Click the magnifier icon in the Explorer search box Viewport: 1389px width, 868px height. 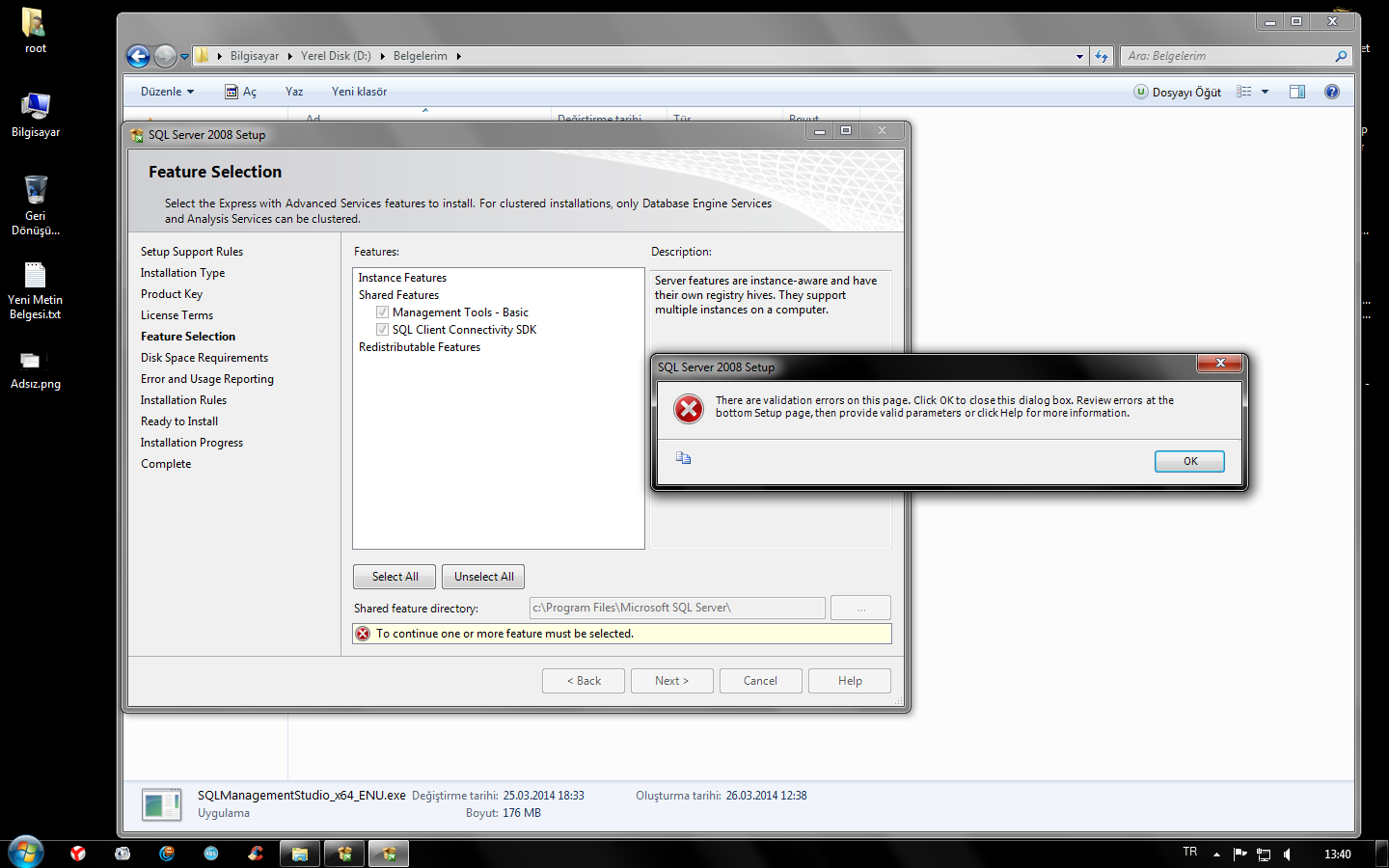1341,56
